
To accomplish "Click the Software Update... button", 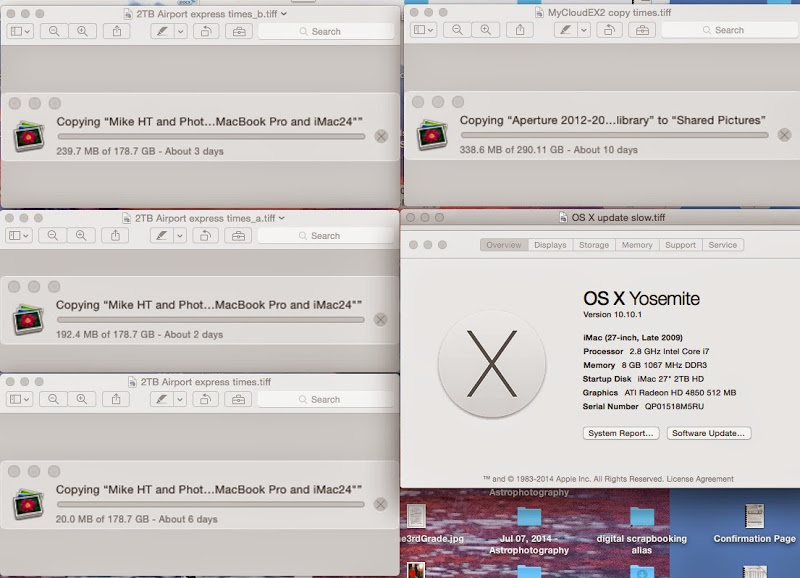I will pos(709,433).
